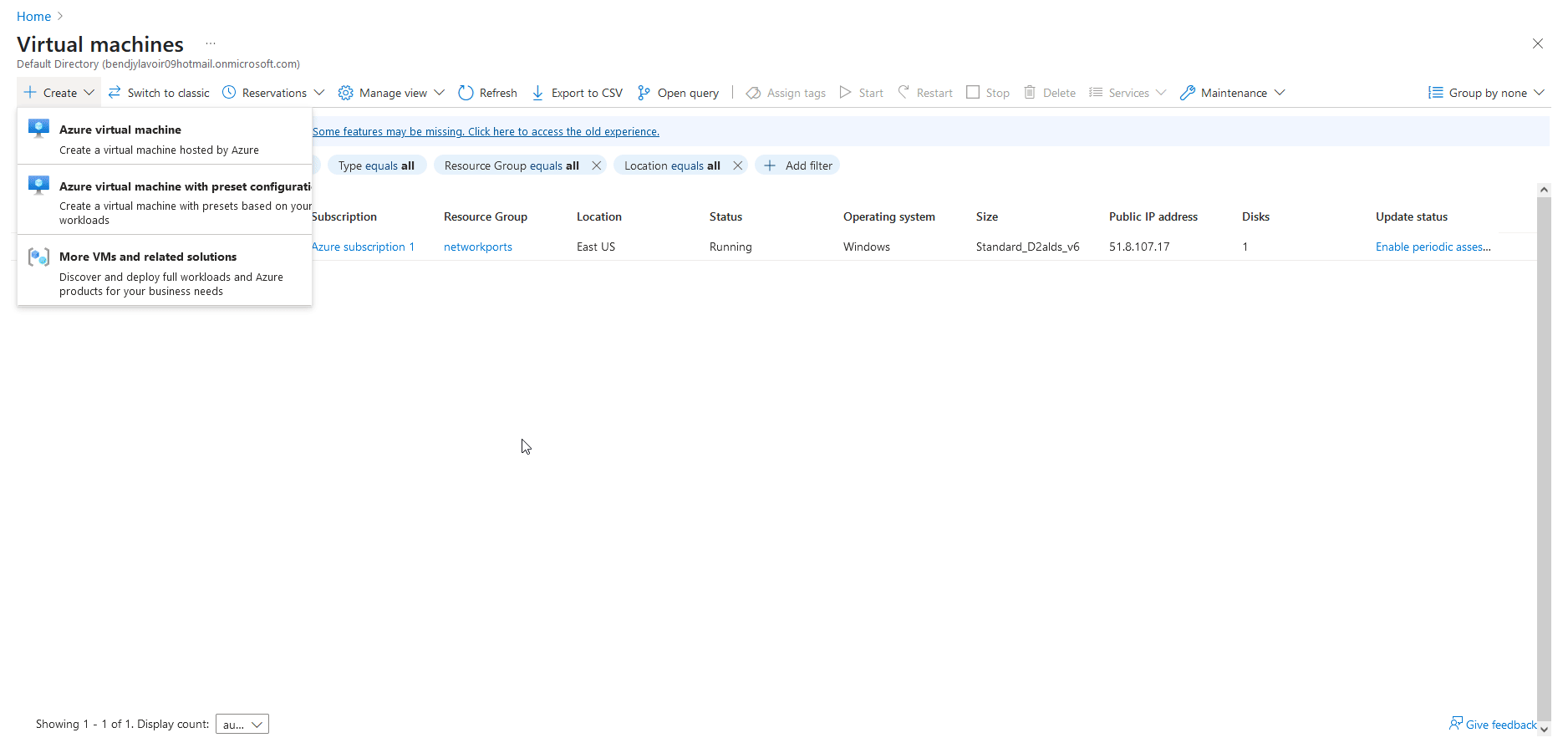Click the Group by list icon
Viewport: 1568px width, 753px height.
tap(1435, 93)
